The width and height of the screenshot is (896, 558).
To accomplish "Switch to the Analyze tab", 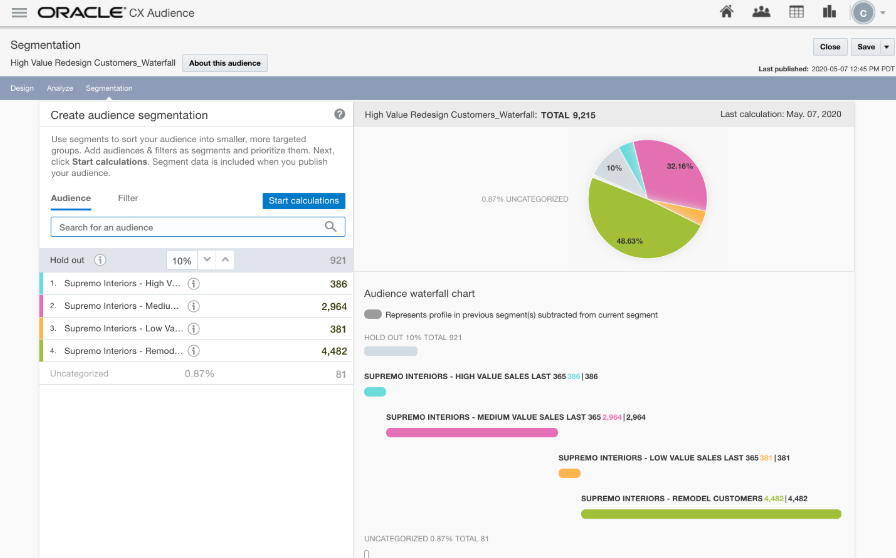I will pyautogui.click(x=60, y=88).
